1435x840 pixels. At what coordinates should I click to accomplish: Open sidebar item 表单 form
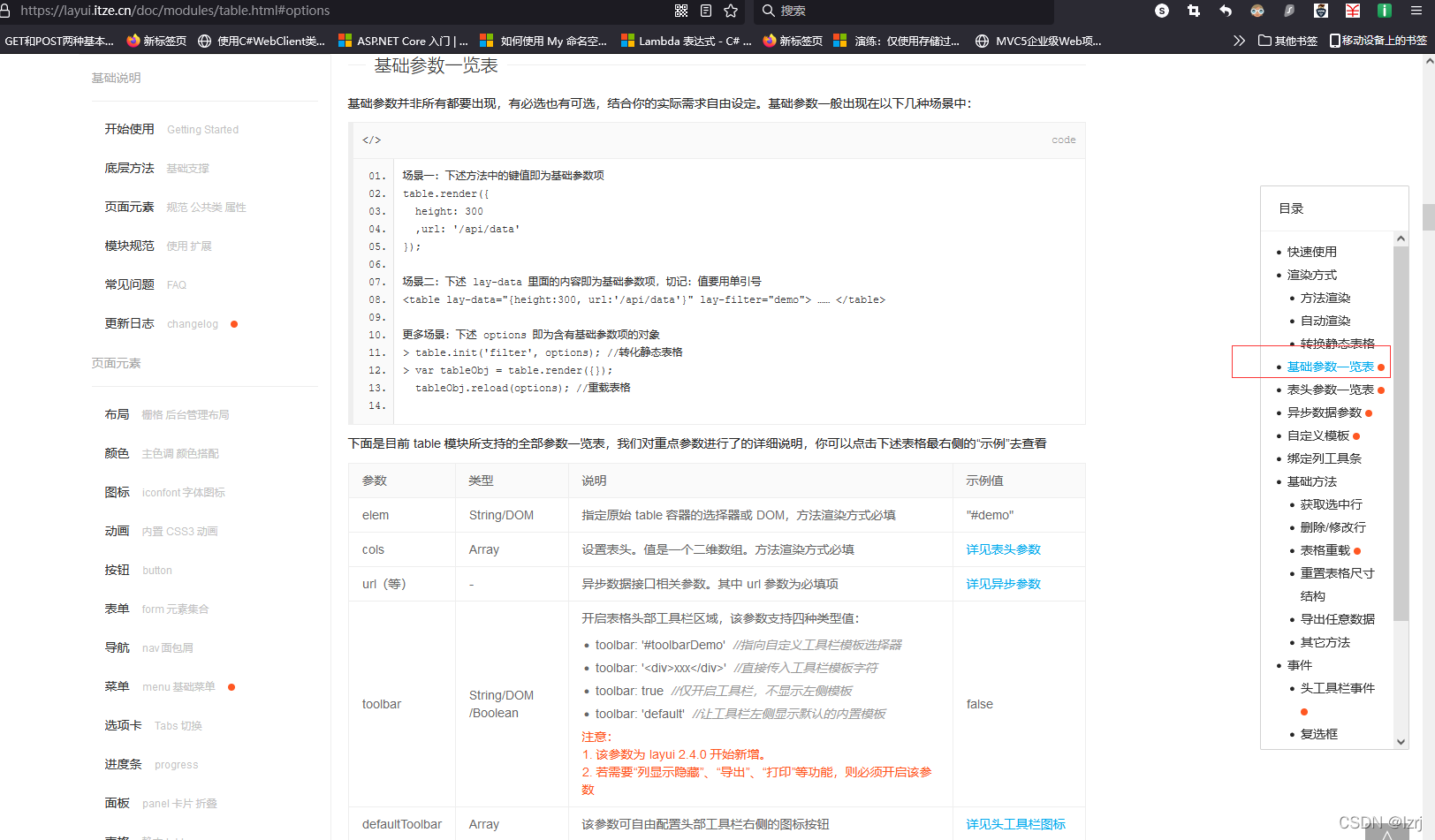click(156, 609)
